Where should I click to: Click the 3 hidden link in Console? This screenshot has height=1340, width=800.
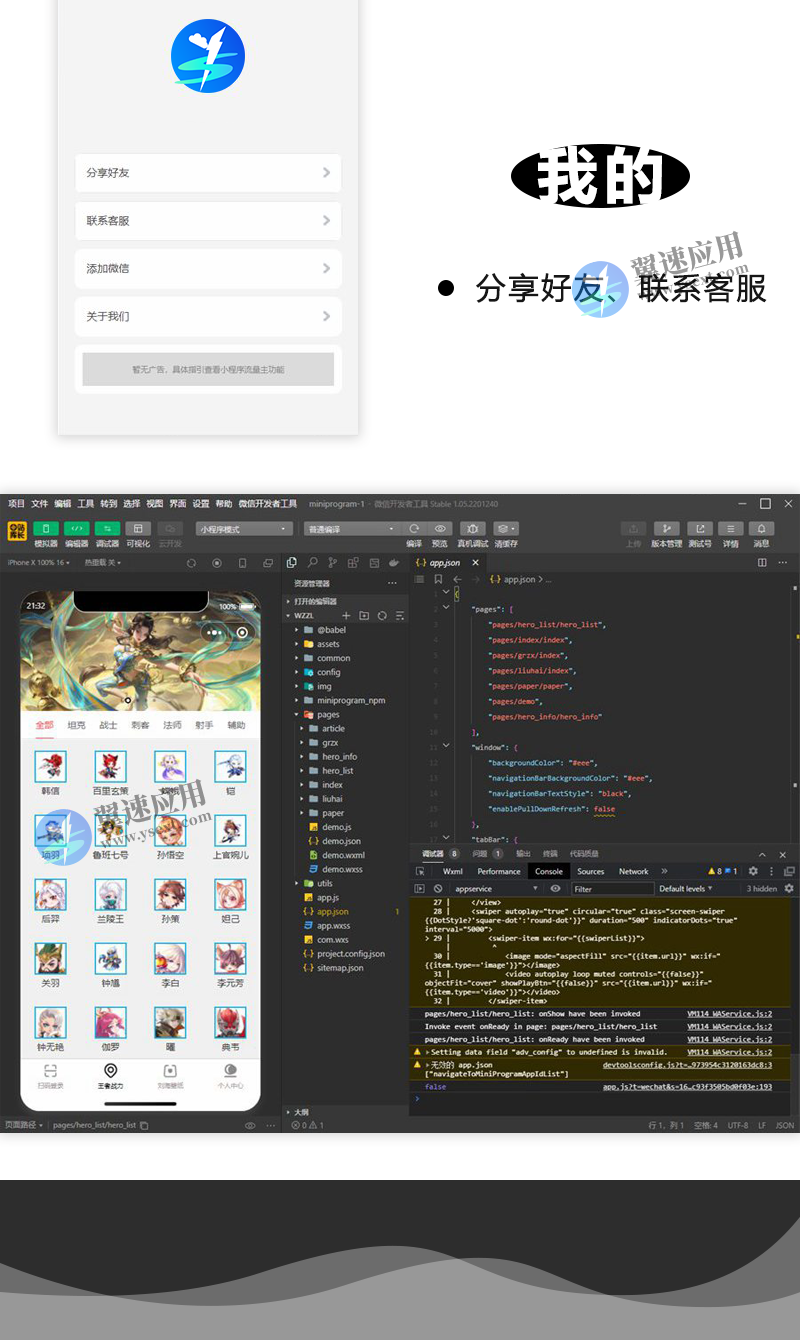[762, 888]
